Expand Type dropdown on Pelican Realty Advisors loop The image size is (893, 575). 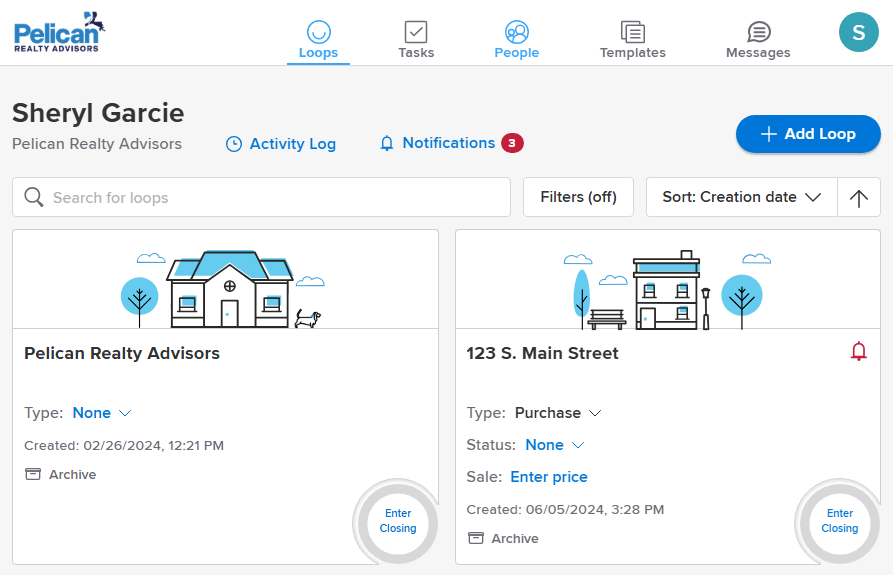click(101, 413)
